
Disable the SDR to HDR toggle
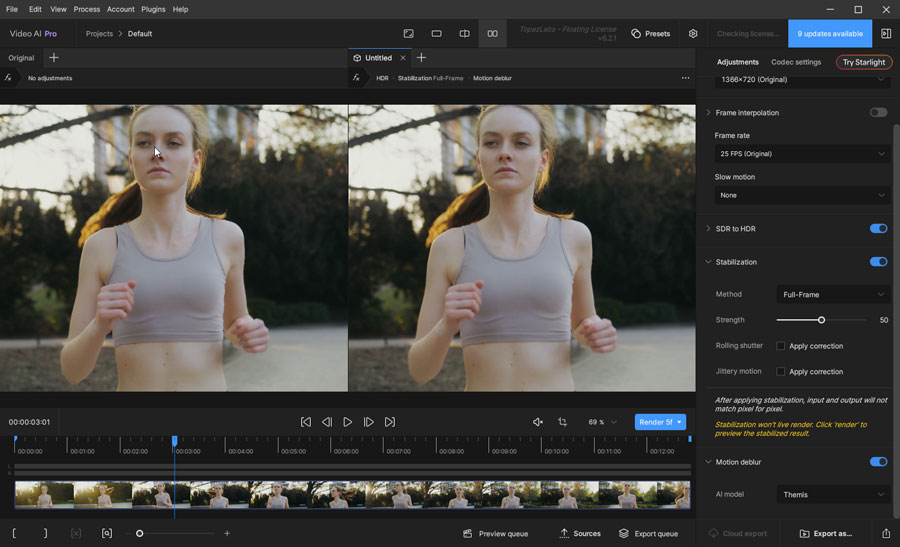pyautogui.click(x=878, y=228)
